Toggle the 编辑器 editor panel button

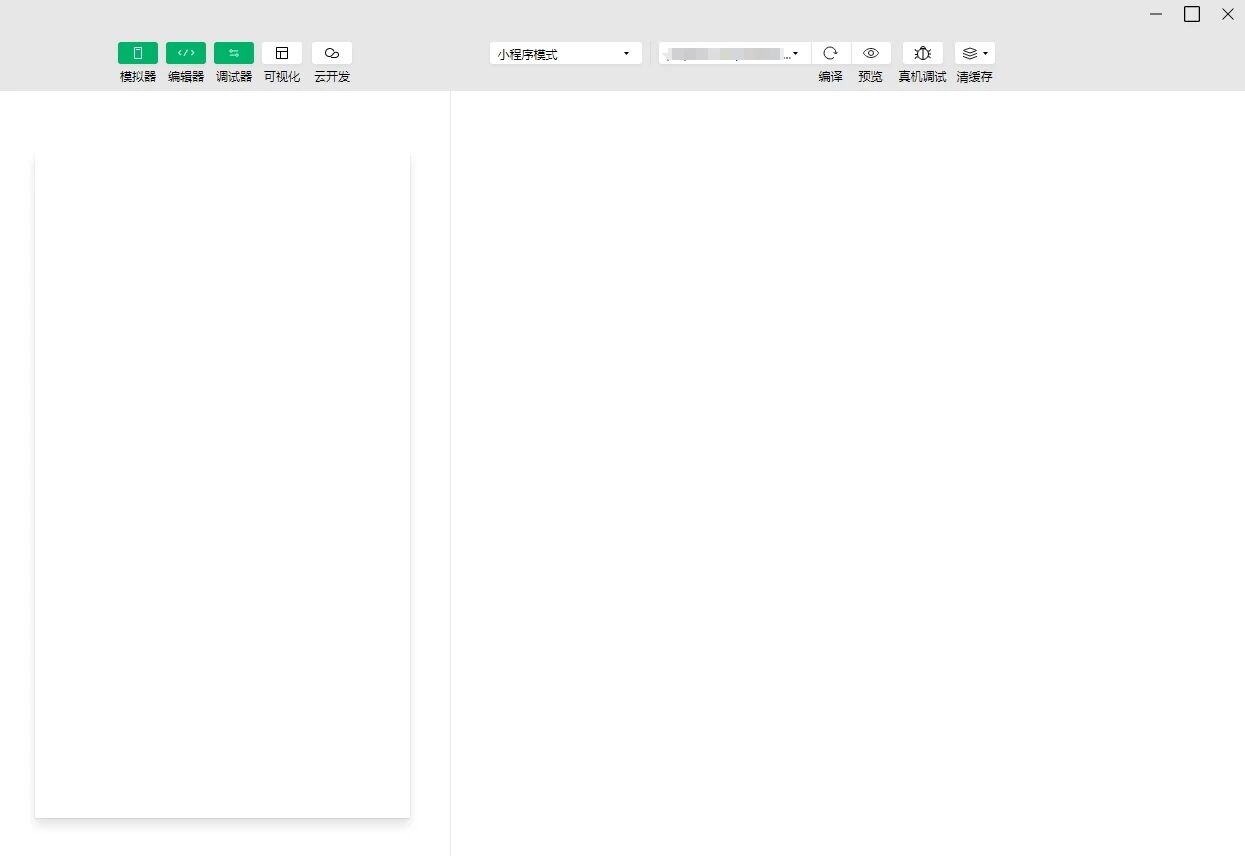click(x=186, y=53)
